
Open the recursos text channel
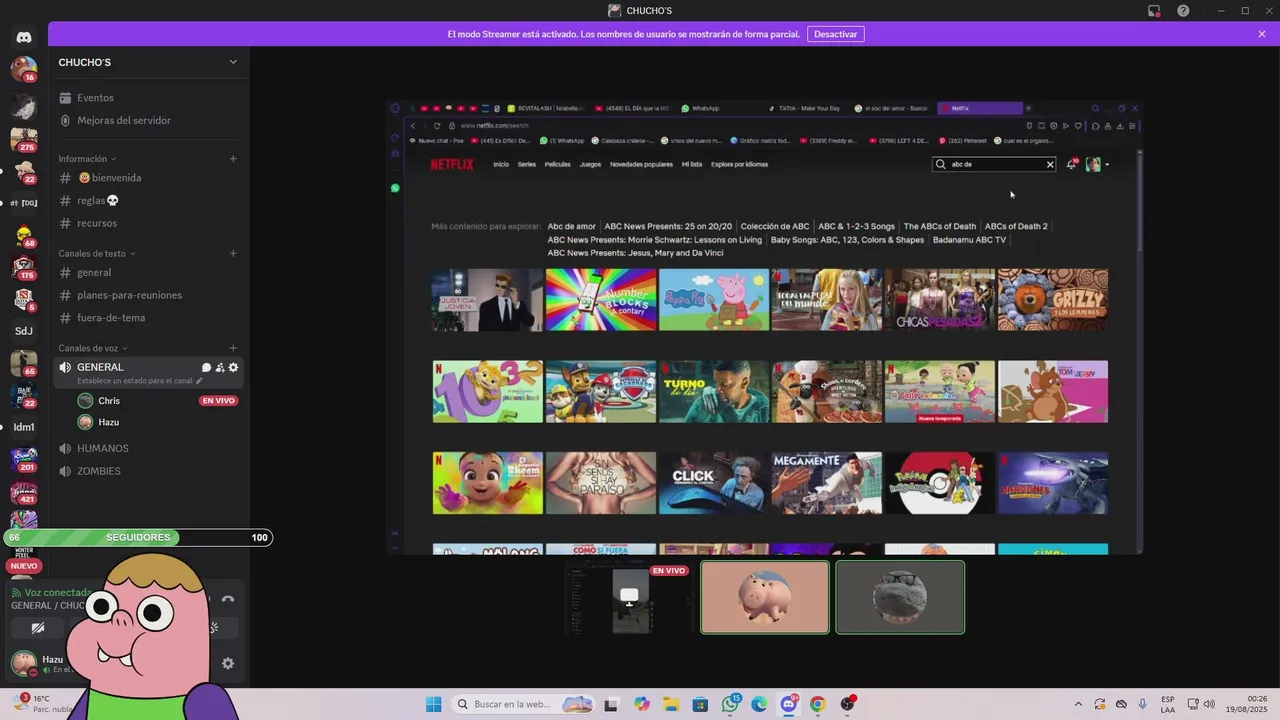click(x=150, y=223)
